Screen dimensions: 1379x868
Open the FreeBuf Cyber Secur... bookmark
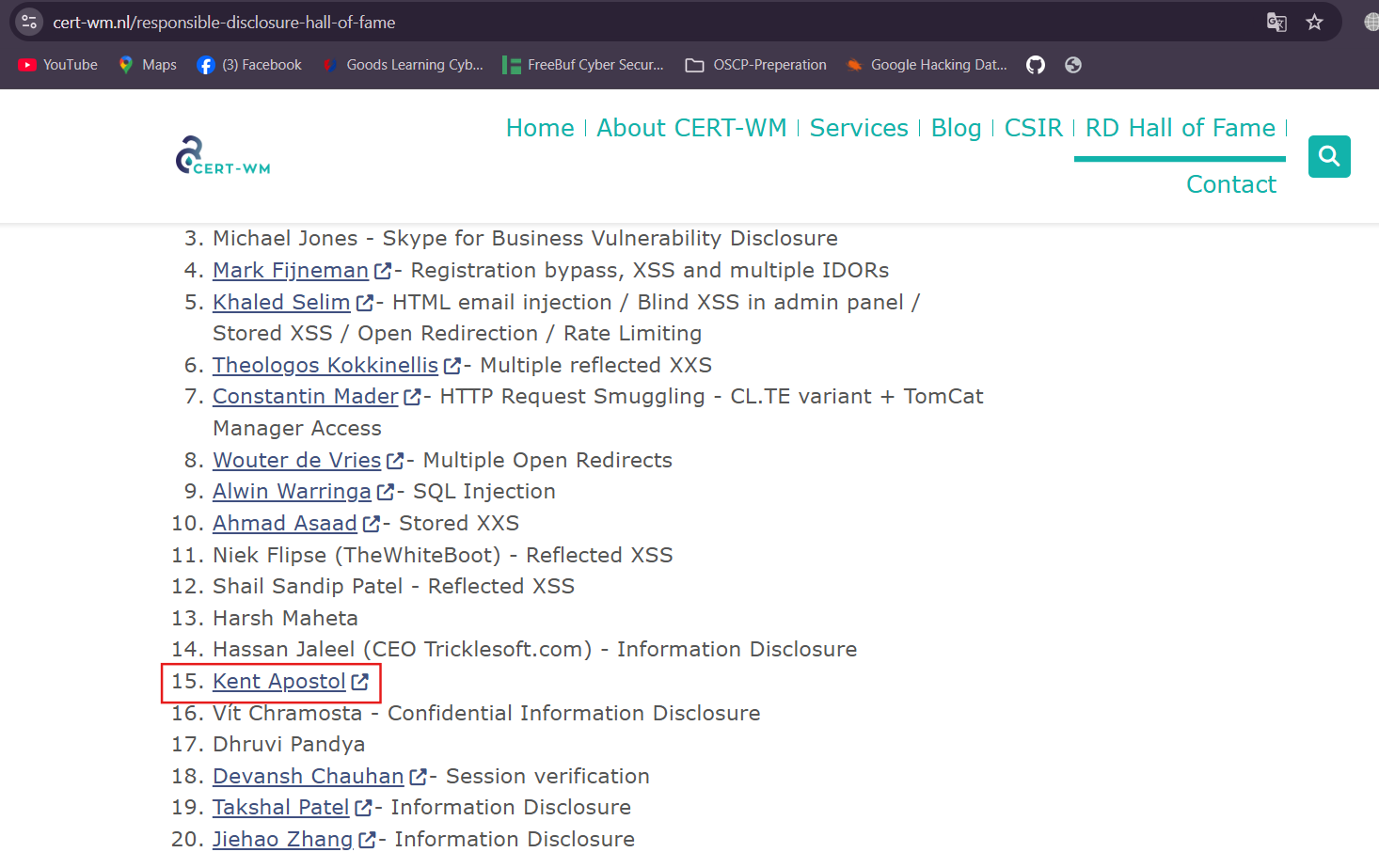tap(583, 65)
